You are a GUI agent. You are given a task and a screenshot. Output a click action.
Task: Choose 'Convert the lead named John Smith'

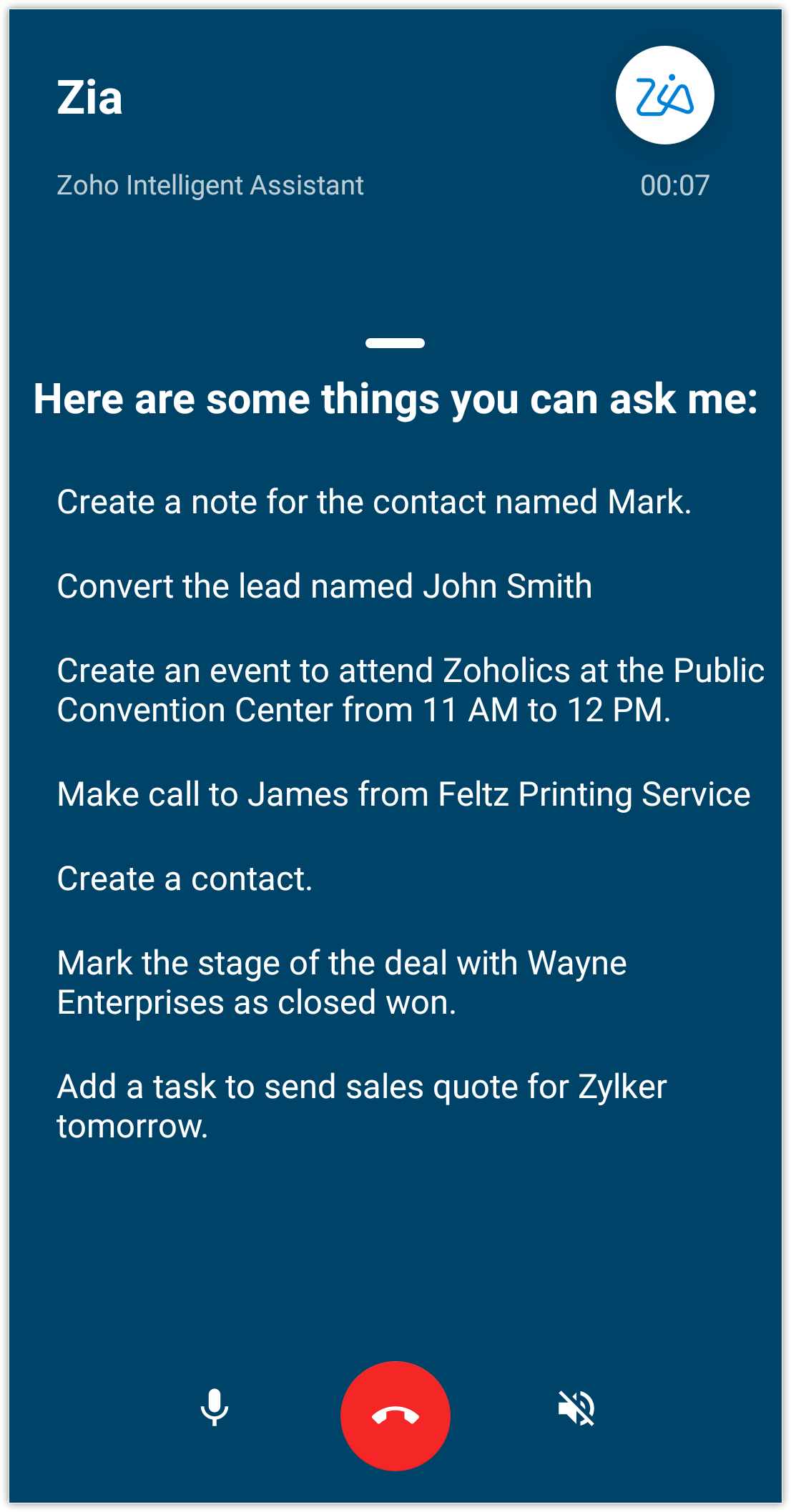[x=325, y=586]
